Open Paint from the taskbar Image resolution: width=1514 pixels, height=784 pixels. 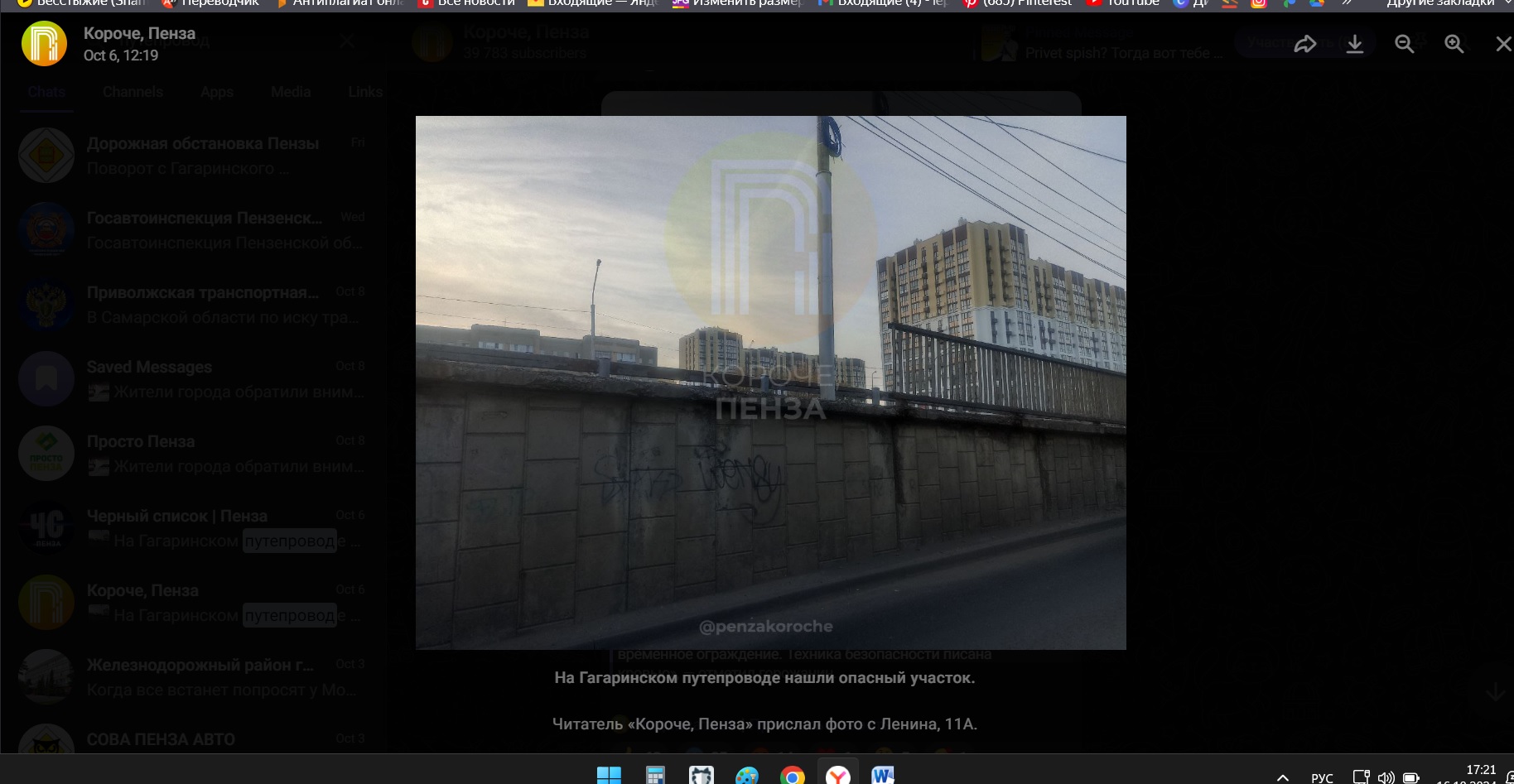[x=747, y=775]
